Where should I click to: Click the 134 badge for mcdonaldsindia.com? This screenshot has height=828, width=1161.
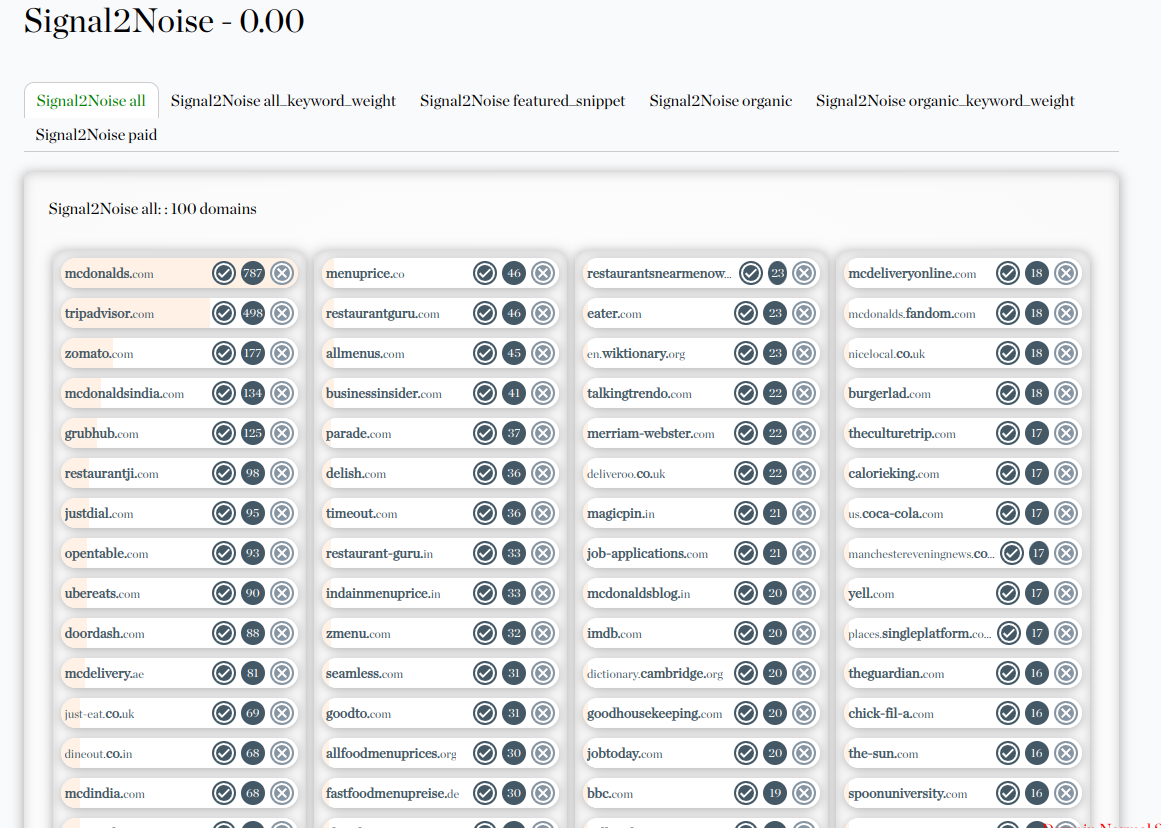click(x=252, y=393)
